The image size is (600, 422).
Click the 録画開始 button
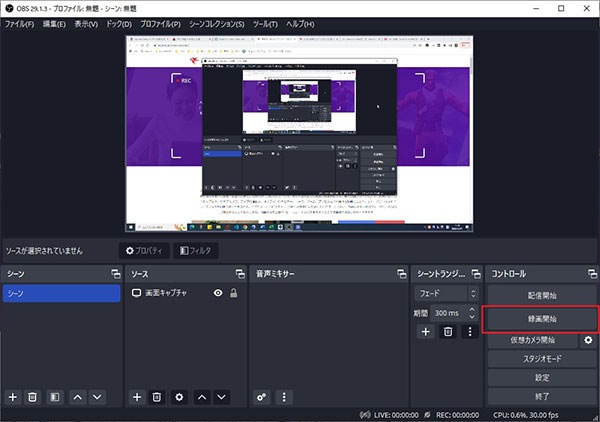coord(541,319)
